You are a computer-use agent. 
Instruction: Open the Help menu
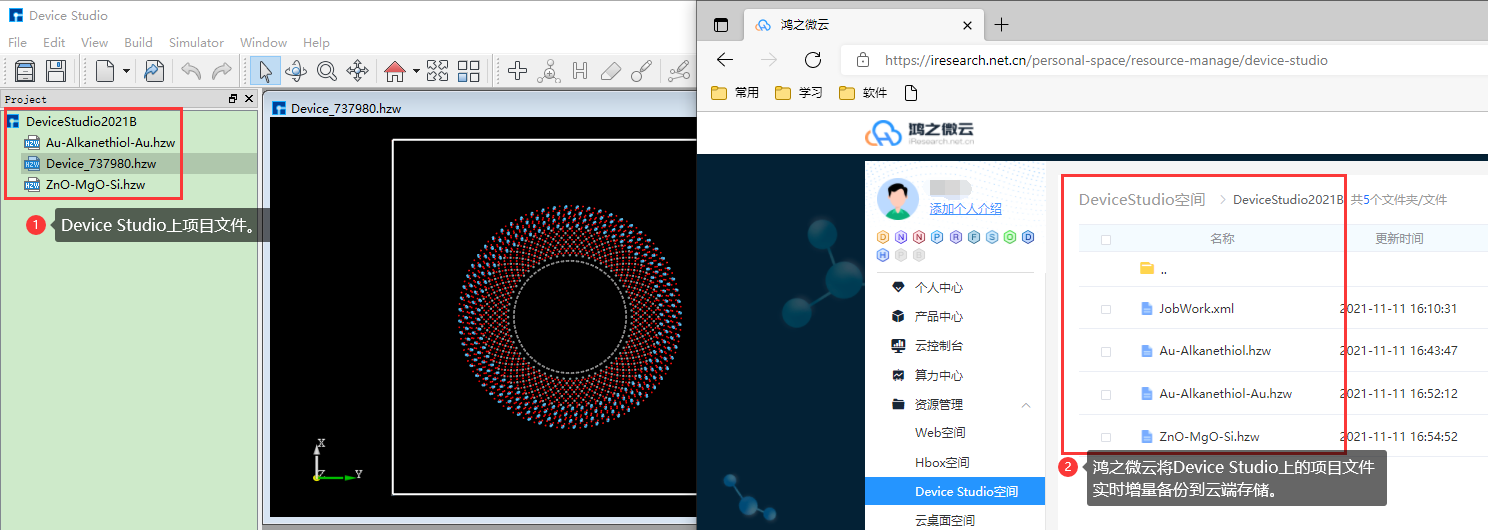(316, 42)
